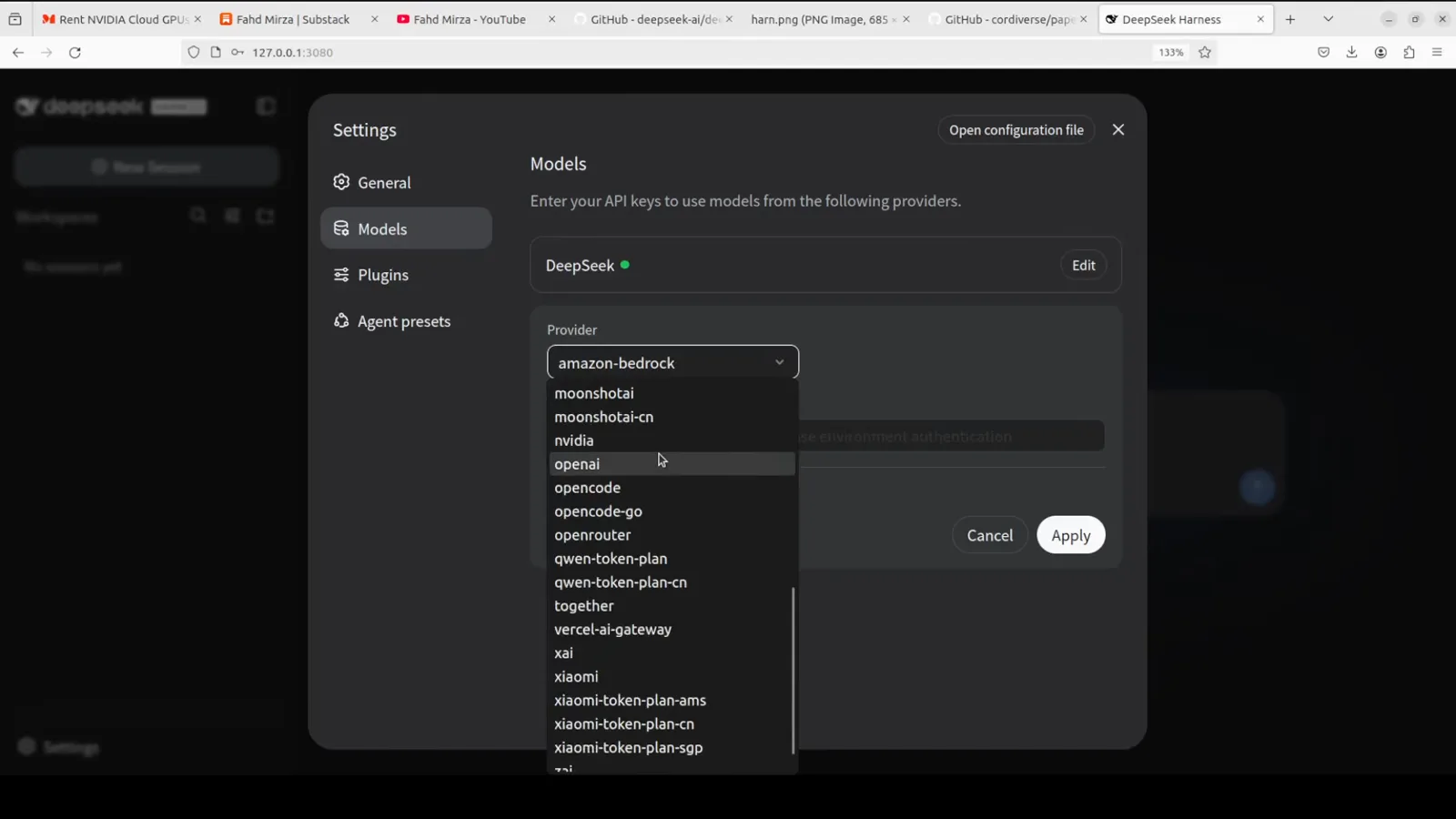The image size is (1456, 819).
Task: Select xiaomi-token-plan-sgp option
Action: tap(672, 748)
